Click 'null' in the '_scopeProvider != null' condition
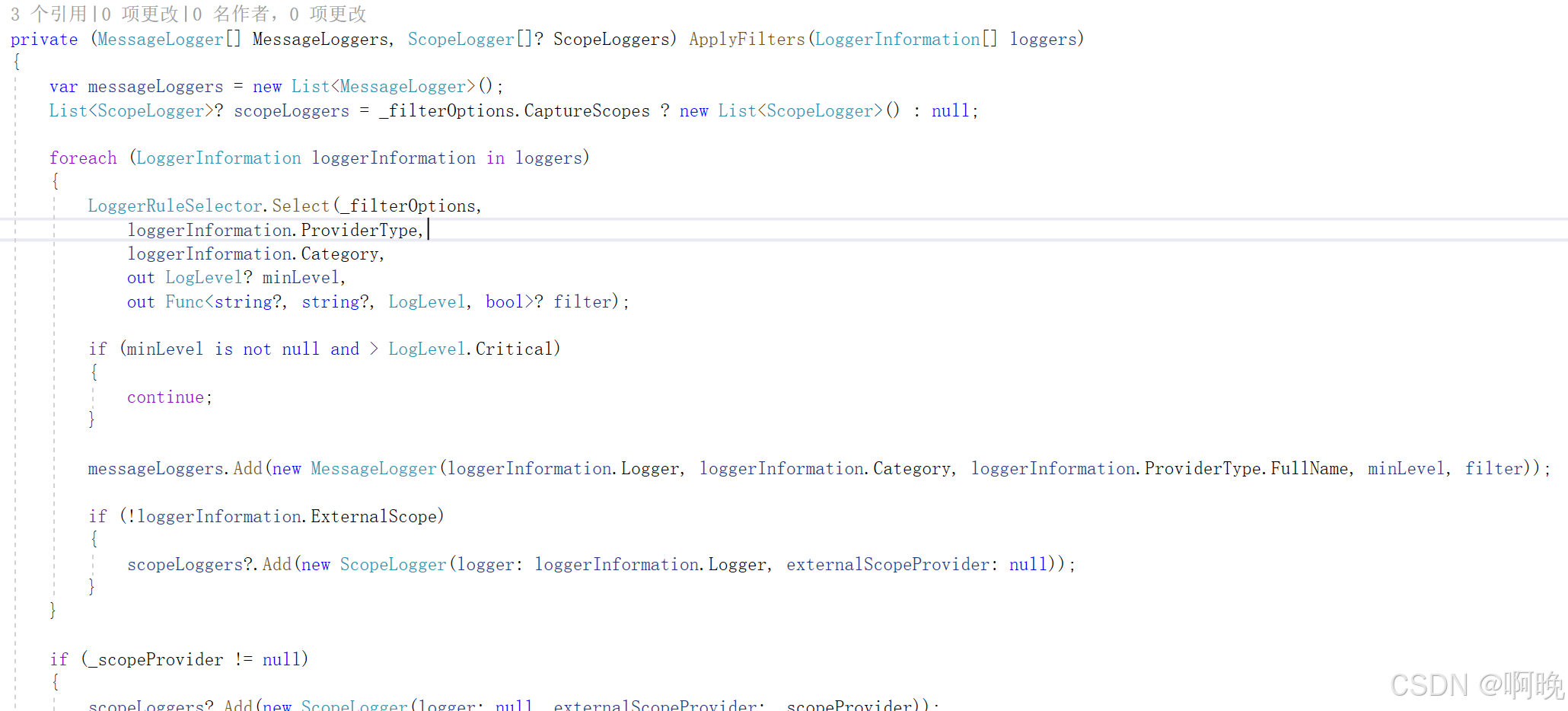1568x711 pixels. pyautogui.click(x=282, y=660)
